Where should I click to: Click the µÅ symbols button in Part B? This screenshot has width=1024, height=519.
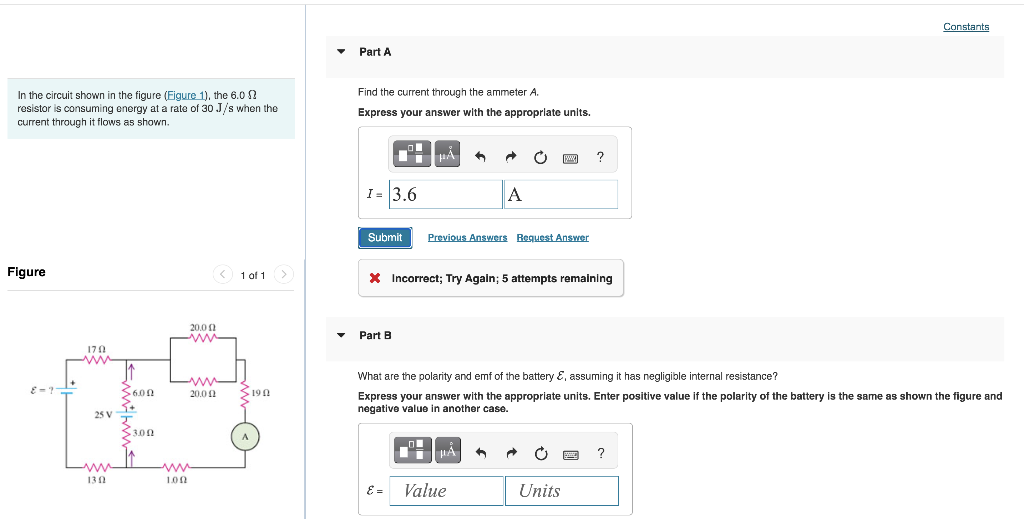pos(445,453)
